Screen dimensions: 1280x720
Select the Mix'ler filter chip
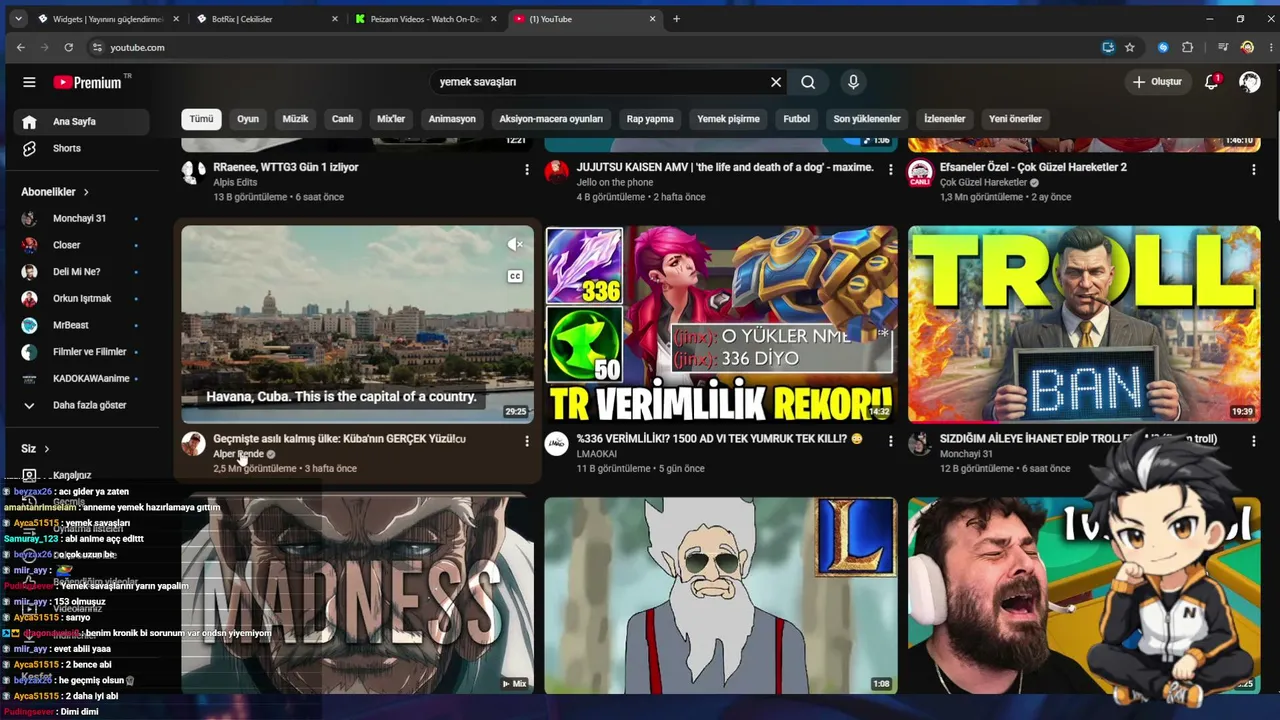pyautogui.click(x=391, y=119)
